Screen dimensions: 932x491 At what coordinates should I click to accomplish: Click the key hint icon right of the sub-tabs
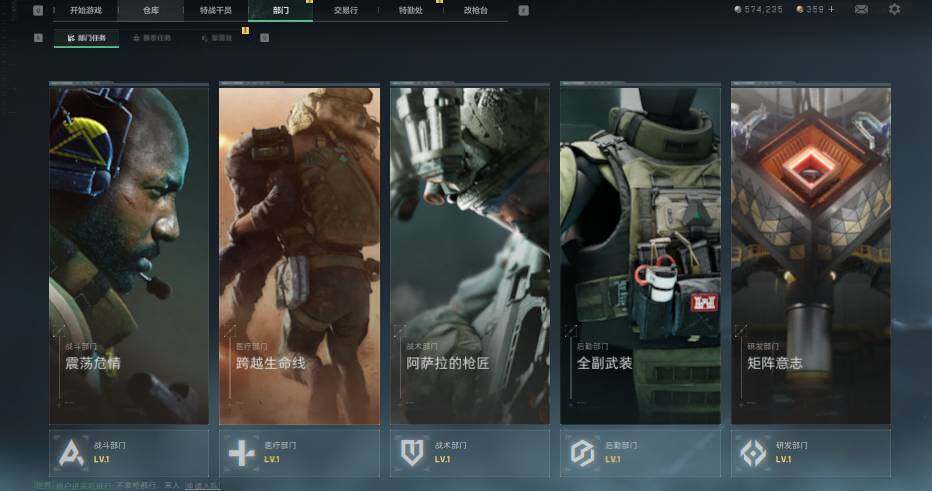point(265,38)
